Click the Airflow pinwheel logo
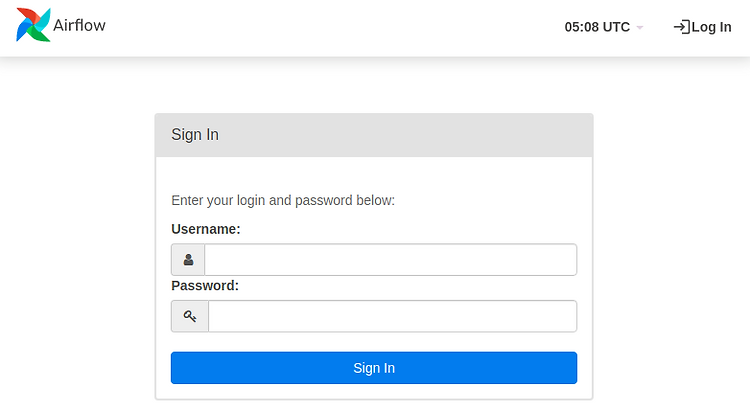 tap(33, 25)
